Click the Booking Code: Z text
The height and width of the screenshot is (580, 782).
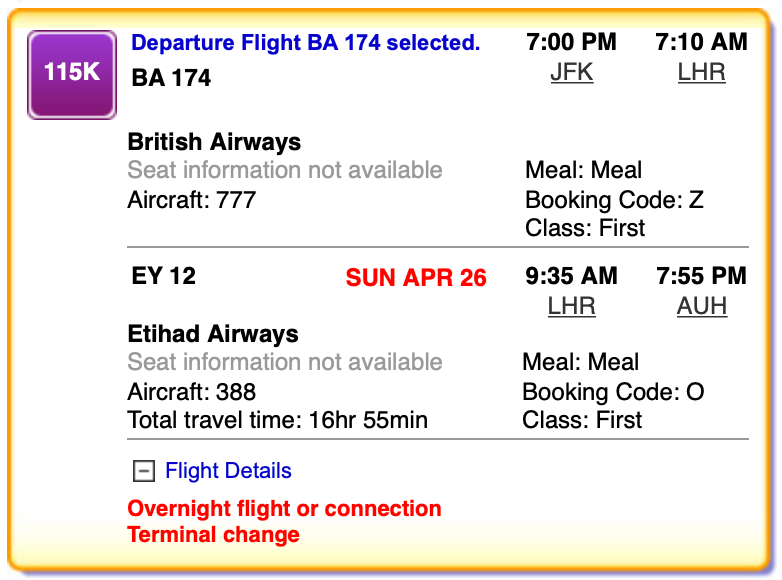(614, 200)
